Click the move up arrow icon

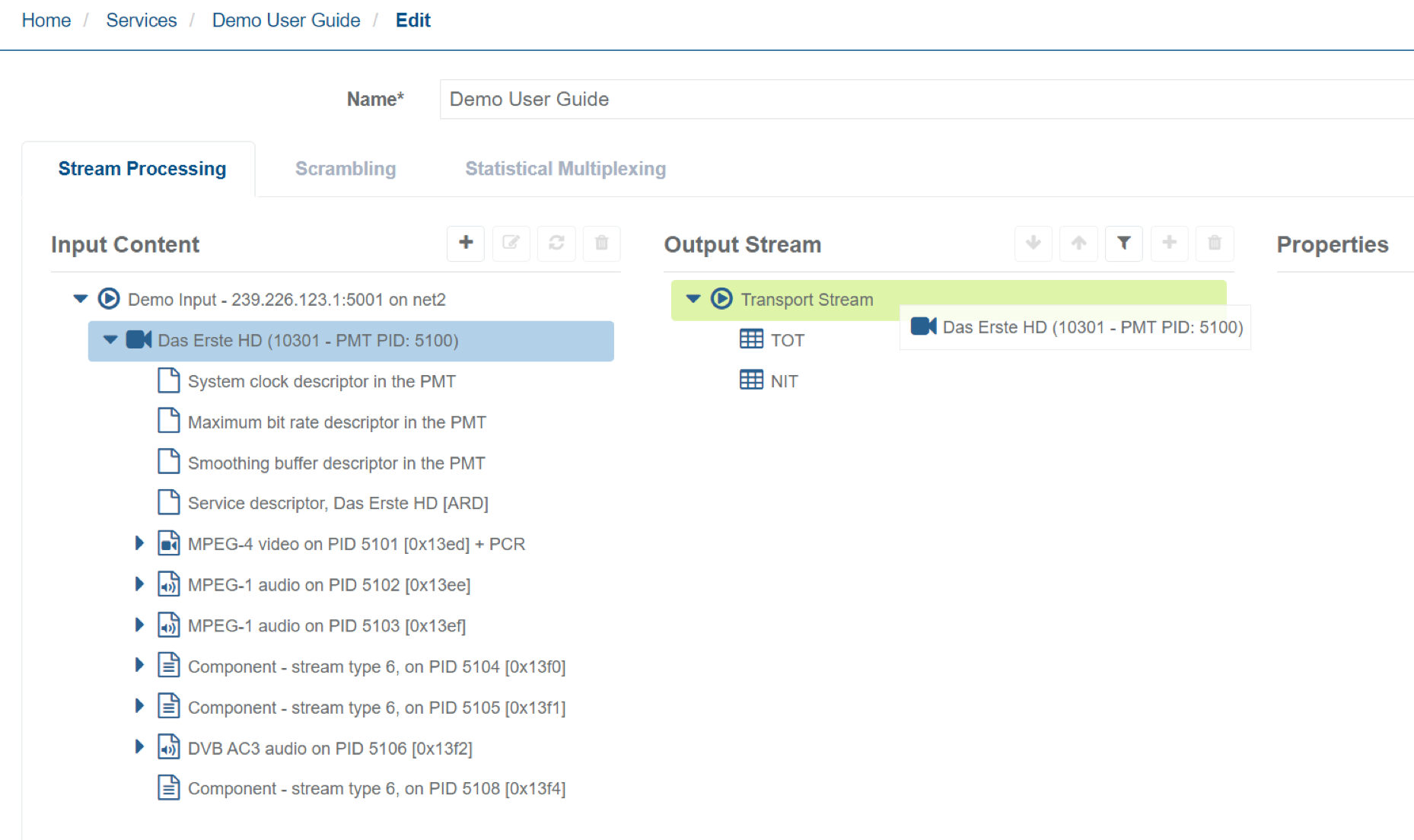pos(1078,243)
